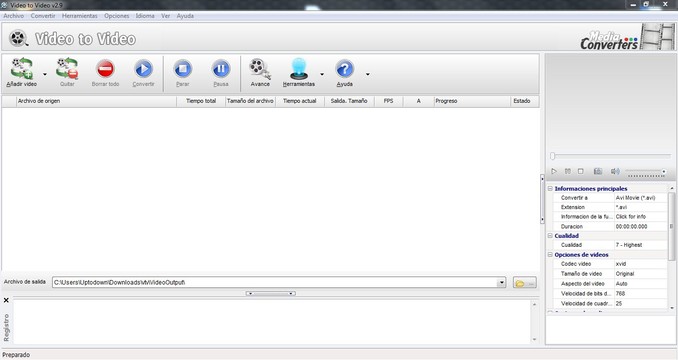
Task: Open the Añadir video dropdown arrow
Action: (45, 74)
